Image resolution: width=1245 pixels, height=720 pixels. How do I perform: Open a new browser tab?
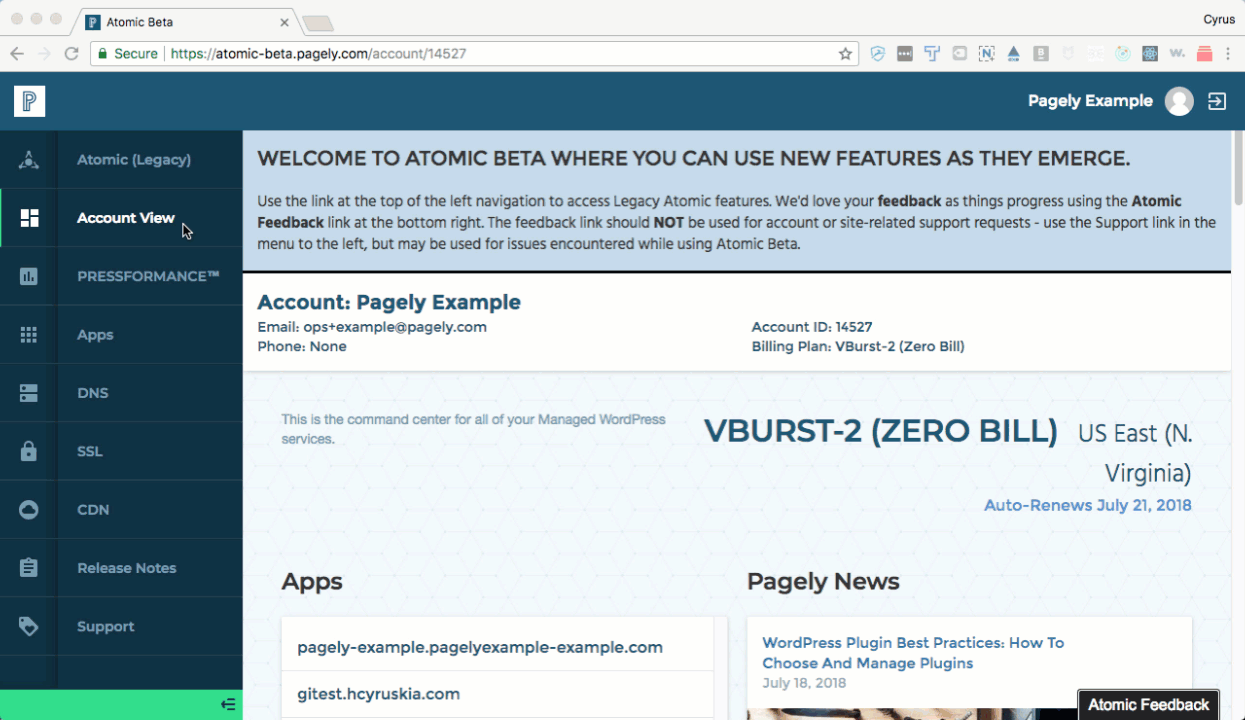[318, 22]
